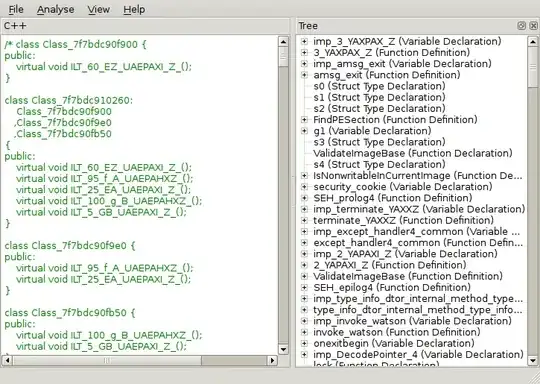Select amsg_exit (Function Definition) row
Screen dimensions: 540x384
point(386,75)
